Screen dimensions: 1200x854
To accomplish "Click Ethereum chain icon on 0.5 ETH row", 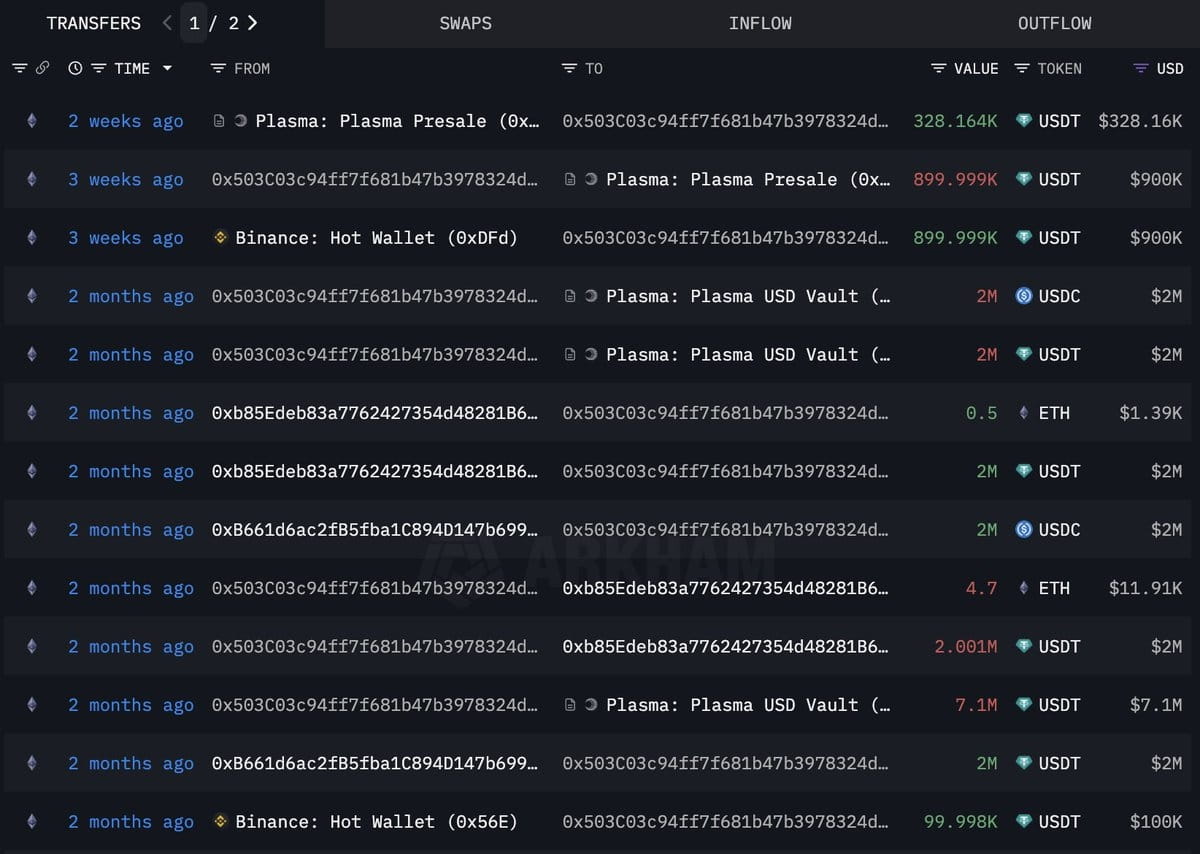I will (x=31, y=413).
